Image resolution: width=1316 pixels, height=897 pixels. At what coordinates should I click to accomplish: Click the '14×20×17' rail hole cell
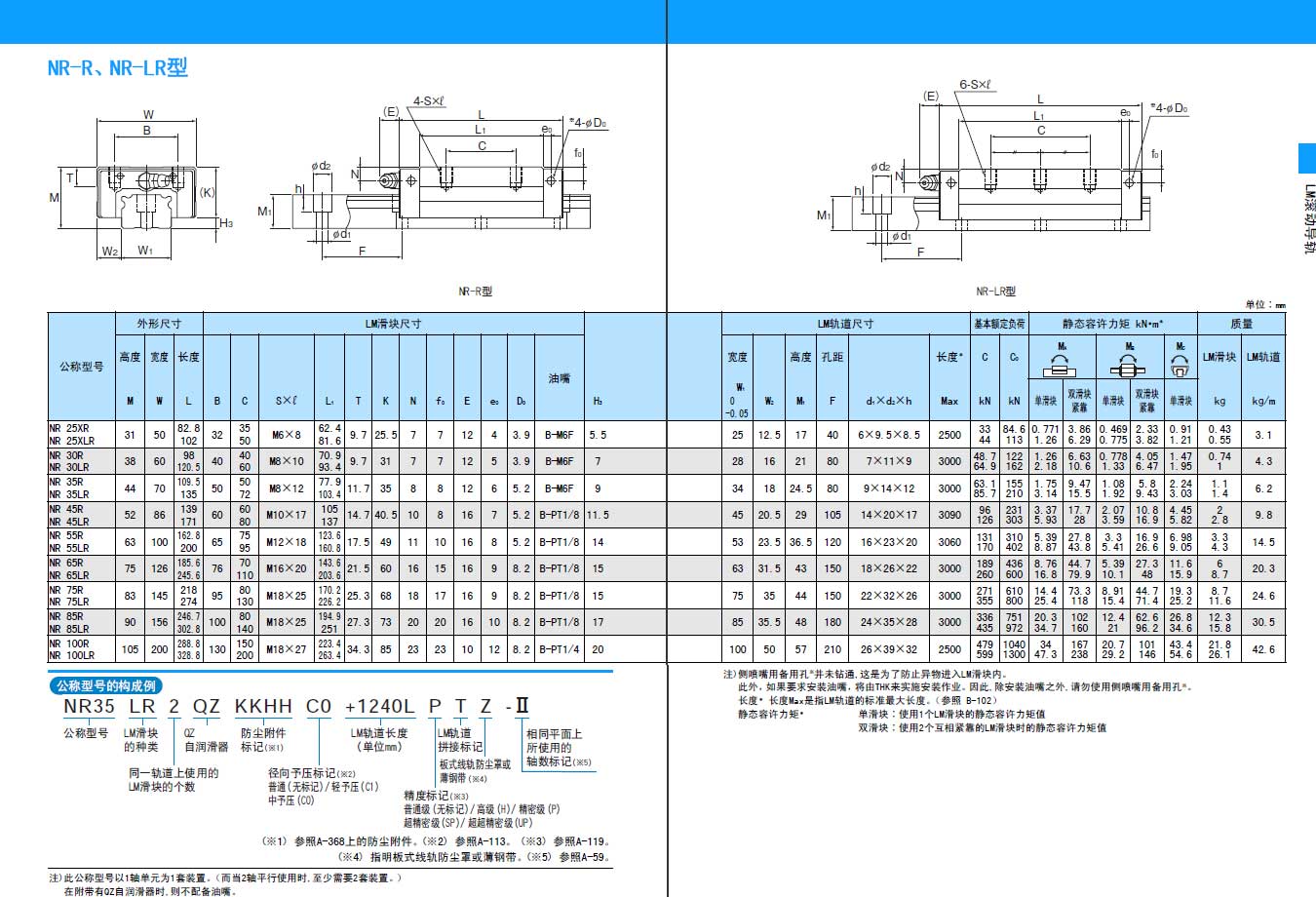tap(888, 515)
